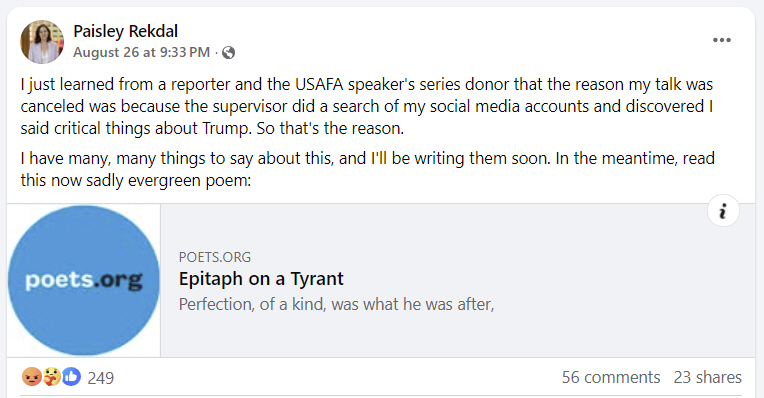Click the word Trump in the post text

coord(226,129)
